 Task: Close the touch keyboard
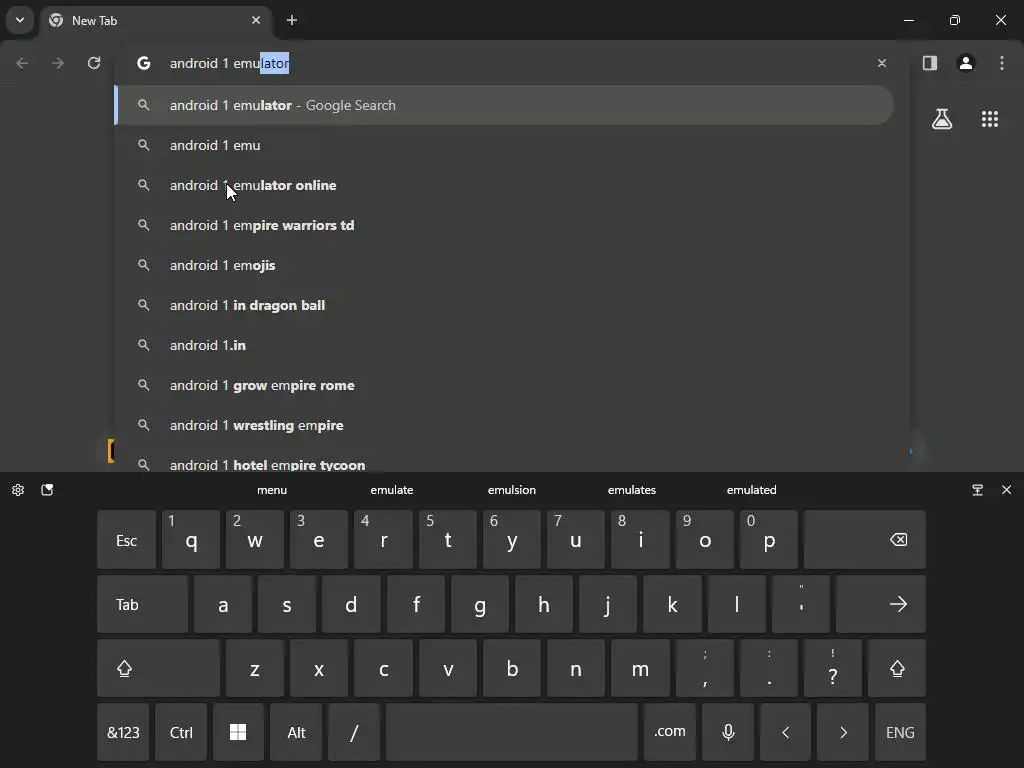(1006, 490)
